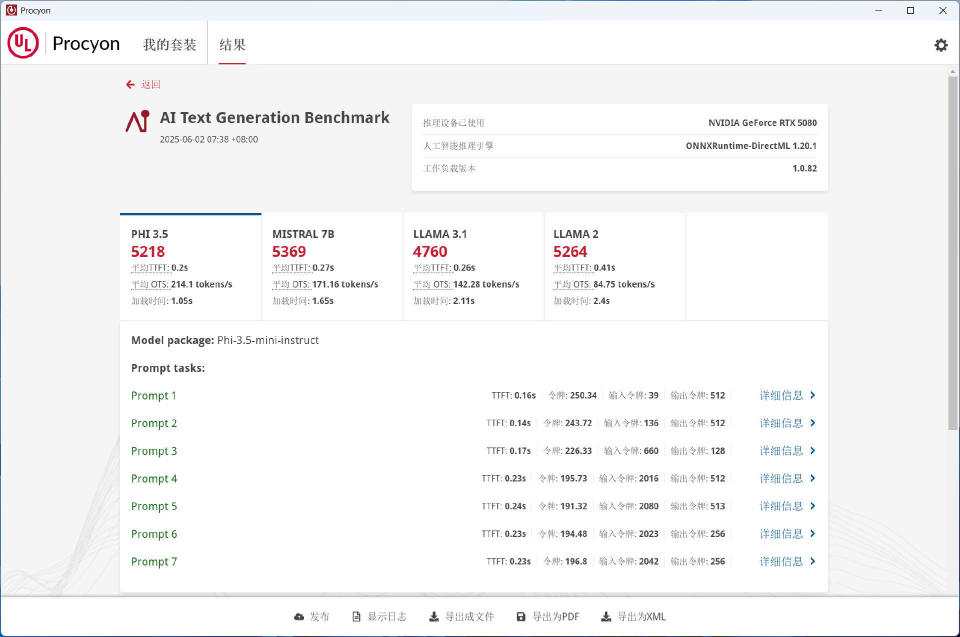Screen dimensions: 960x637
Task: Click 171.16 tokens/s under MISTRAL 7B
Action: pyautogui.click(x=345, y=284)
